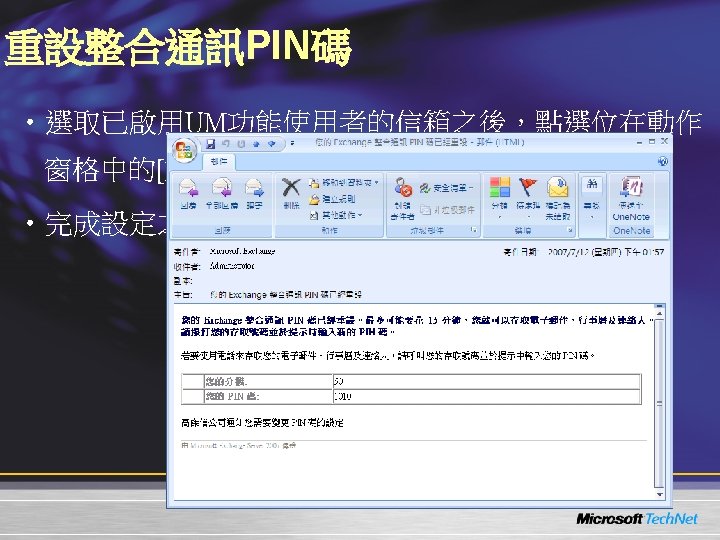
Task: Open the round Office button menu
Action: click(x=185, y=151)
